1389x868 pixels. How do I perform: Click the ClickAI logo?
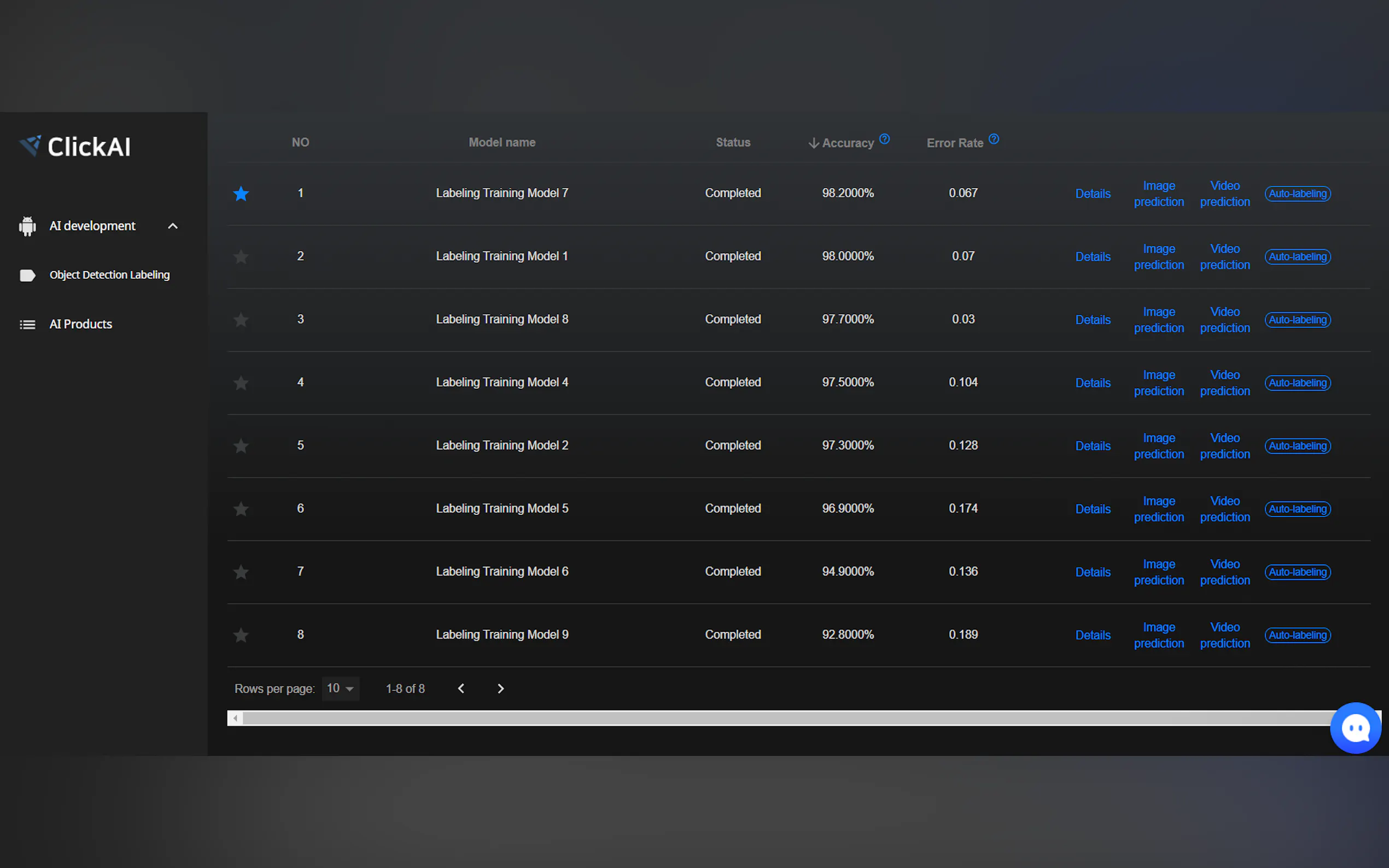(x=75, y=146)
